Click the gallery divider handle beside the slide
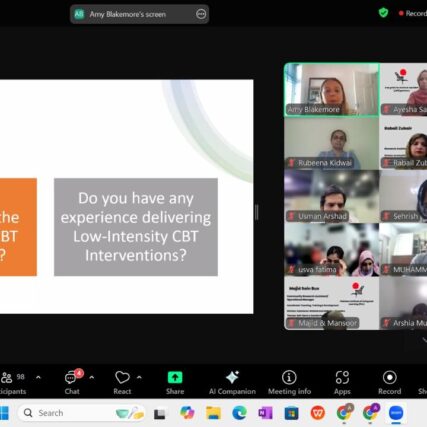The height and width of the screenshot is (427, 427). [257, 212]
